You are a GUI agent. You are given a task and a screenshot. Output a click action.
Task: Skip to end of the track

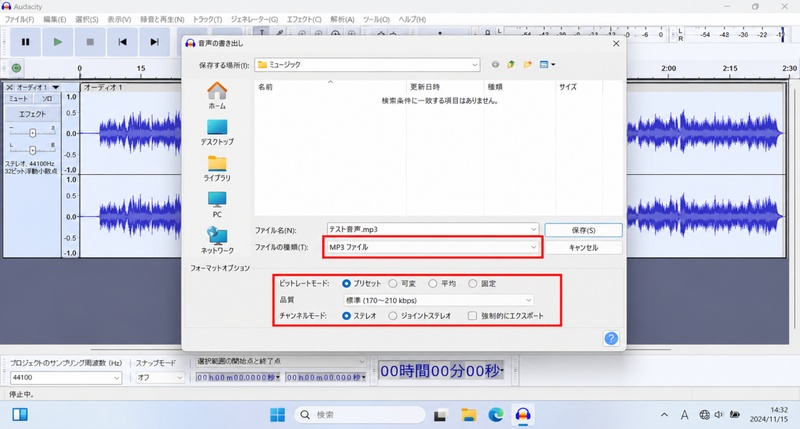point(155,42)
